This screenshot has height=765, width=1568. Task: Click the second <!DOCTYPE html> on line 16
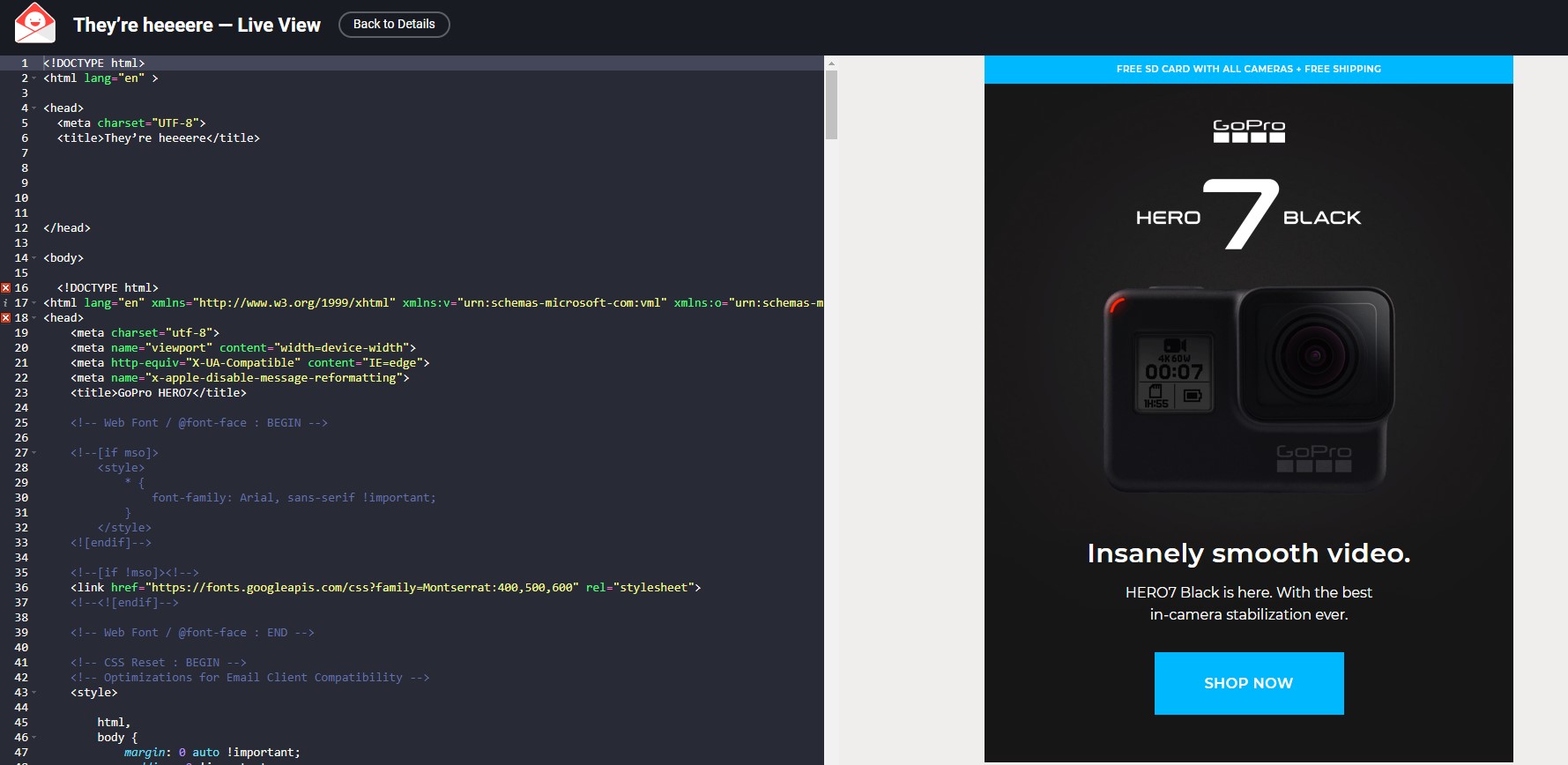[108, 288]
